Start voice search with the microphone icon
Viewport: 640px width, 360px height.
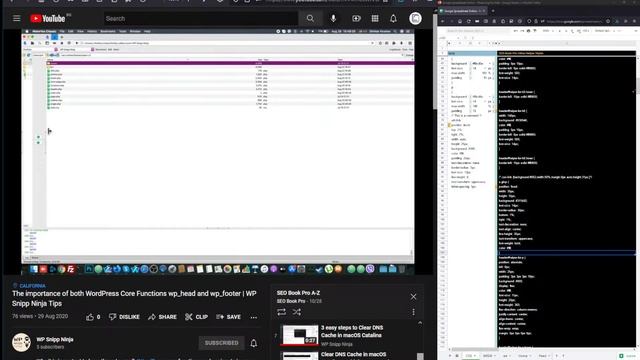(x=333, y=18)
